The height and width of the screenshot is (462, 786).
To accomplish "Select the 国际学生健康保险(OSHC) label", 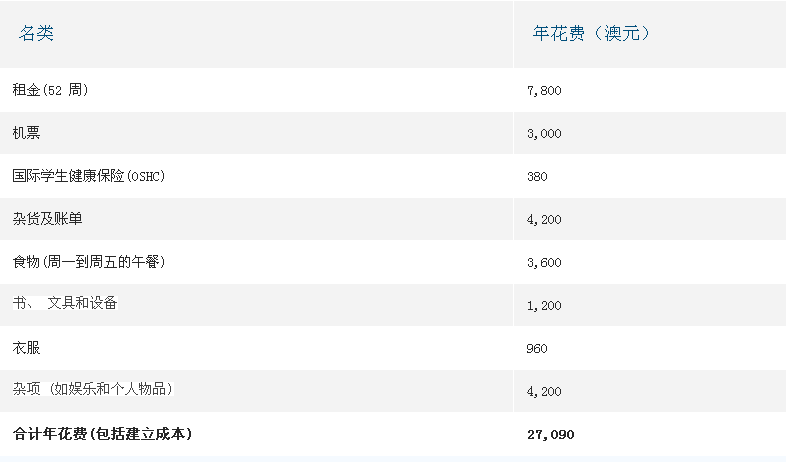I will click(89, 176).
